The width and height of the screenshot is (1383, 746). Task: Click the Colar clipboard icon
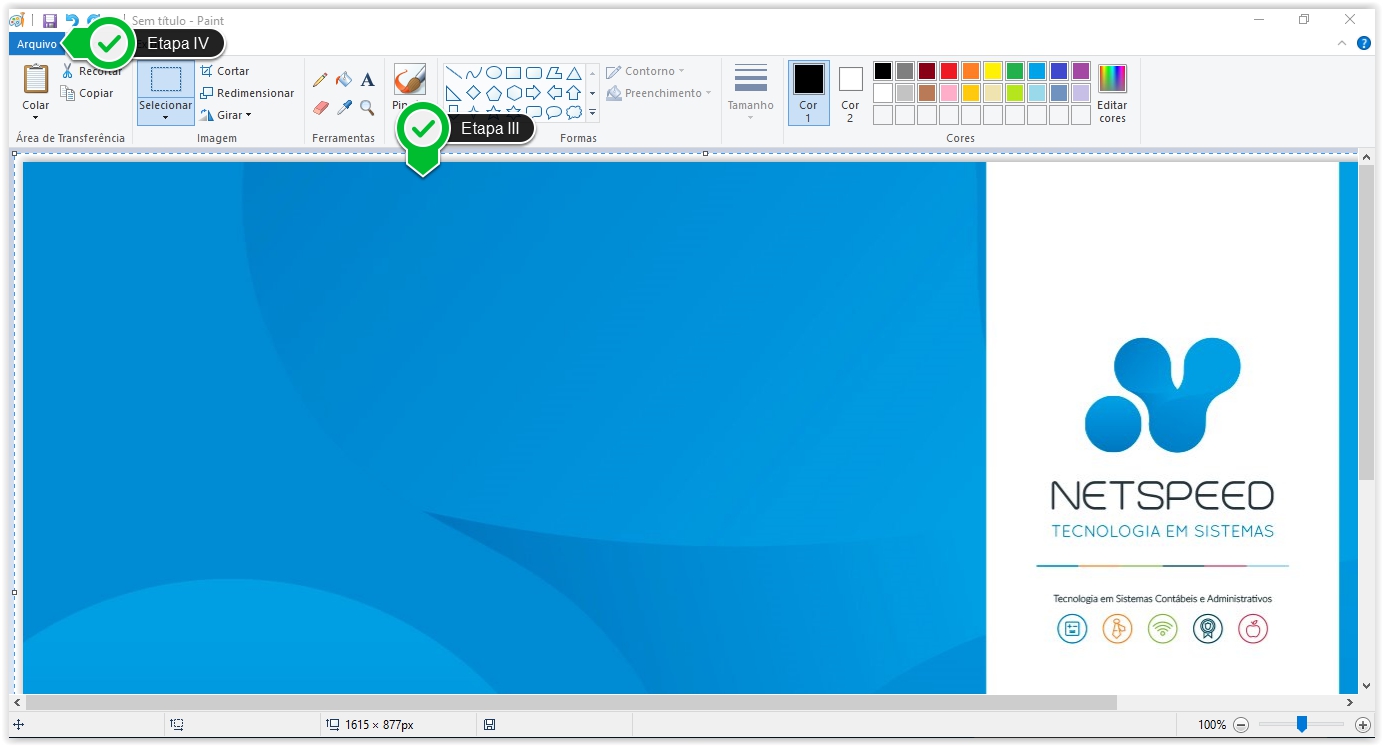[x=36, y=79]
